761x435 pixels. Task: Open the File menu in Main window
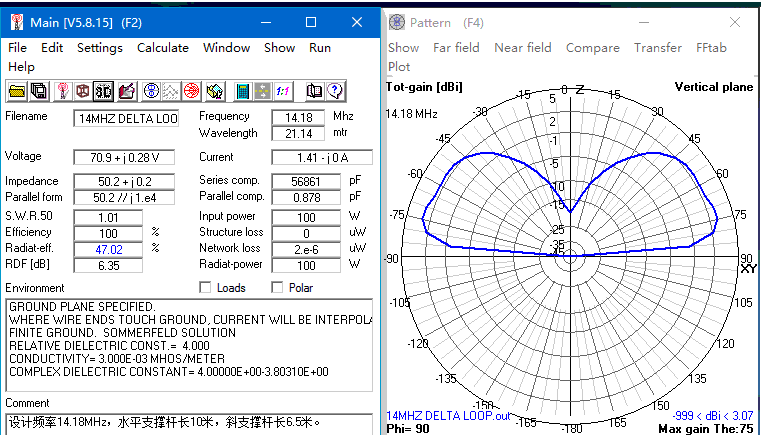point(17,48)
